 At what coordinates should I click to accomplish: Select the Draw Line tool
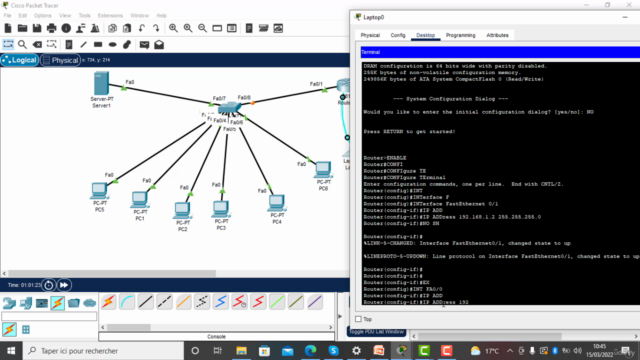[83, 44]
